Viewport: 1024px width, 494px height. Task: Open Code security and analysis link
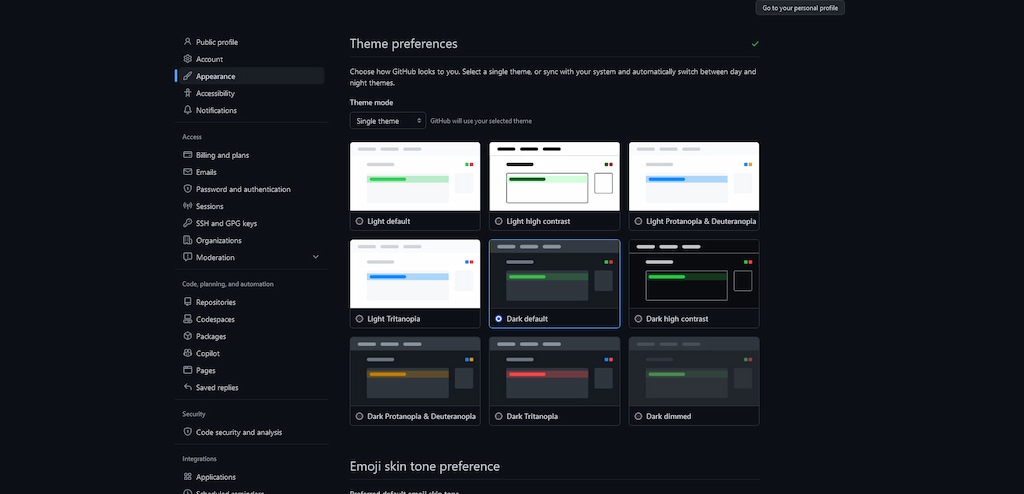(239, 432)
